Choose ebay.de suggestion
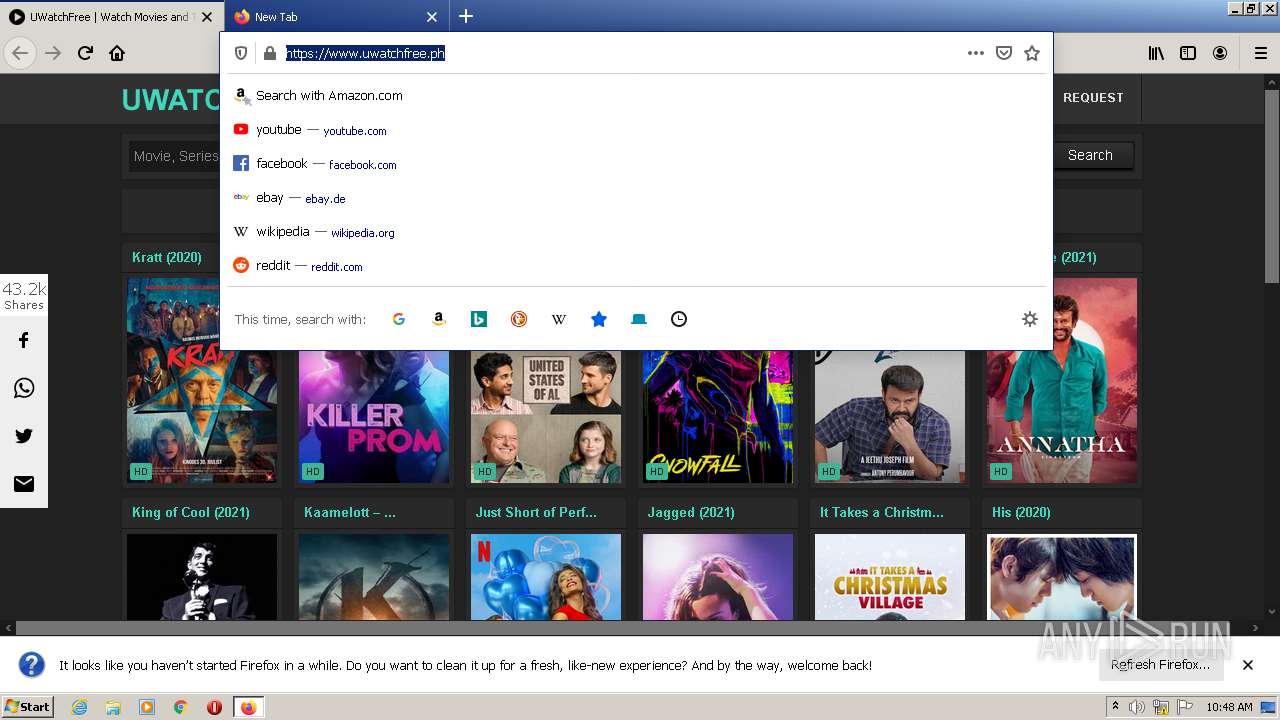The image size is (1280, 720). [x=636, y=198]
